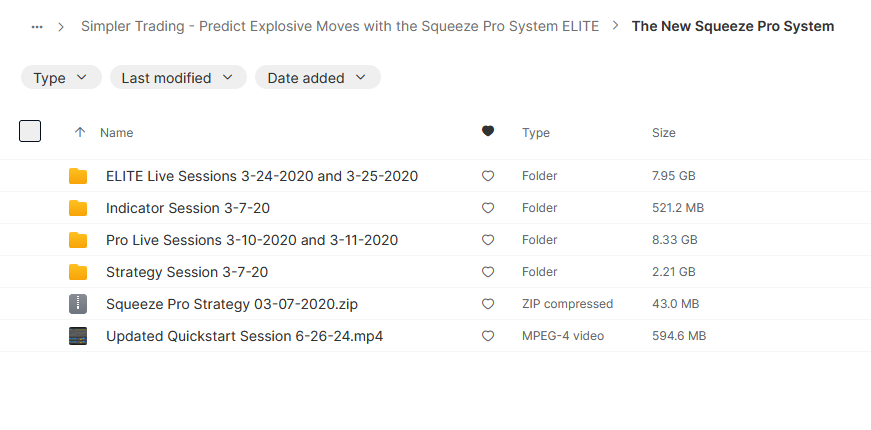This screenshot has width=871, height=430.
Task: Click the Pro Live Sessions folder icon
Action: [x=78, y=240]
